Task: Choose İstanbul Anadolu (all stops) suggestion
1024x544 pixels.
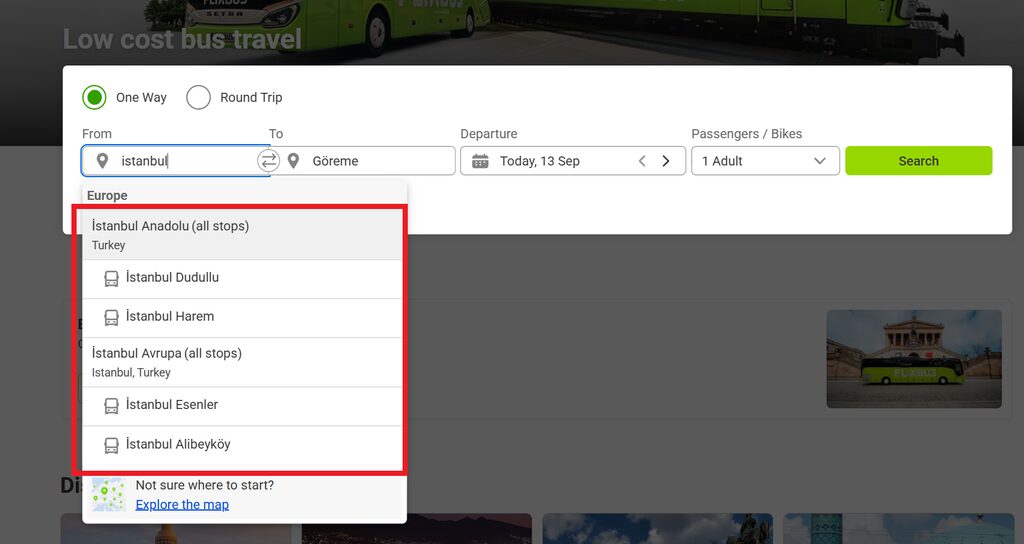Action: 242,235
